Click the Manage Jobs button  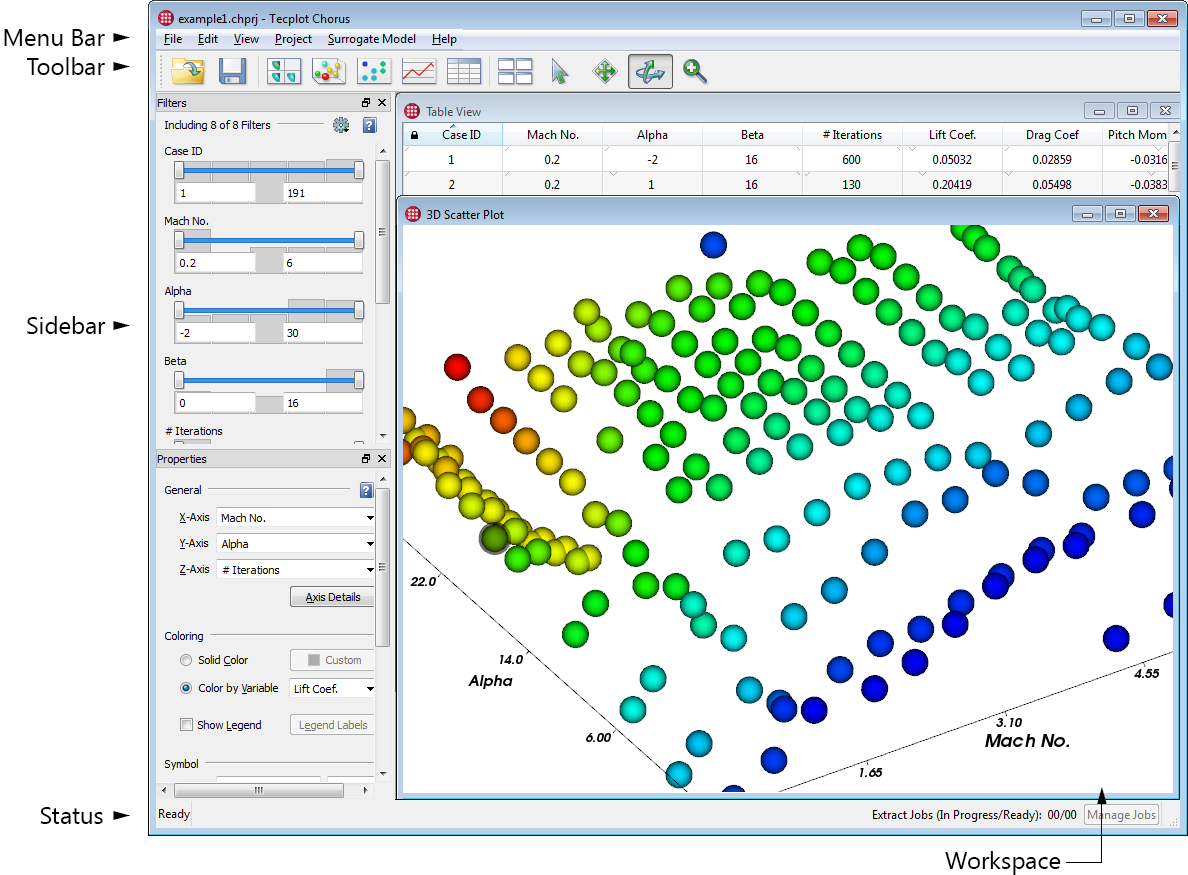[x=1121, y=815]
